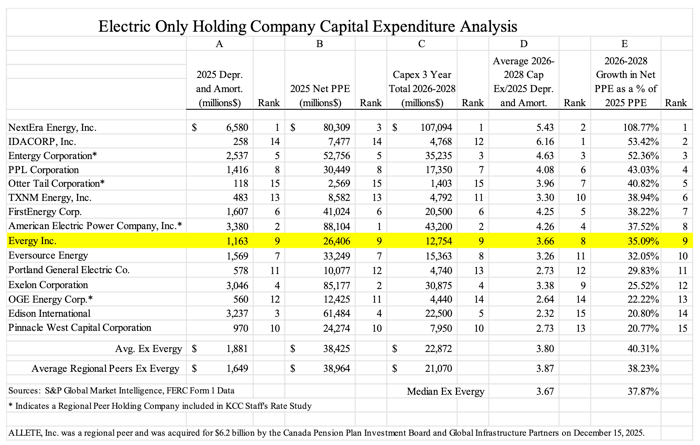The image size is (700, 445).
Task: Select column header D
Action: [524, 44]
